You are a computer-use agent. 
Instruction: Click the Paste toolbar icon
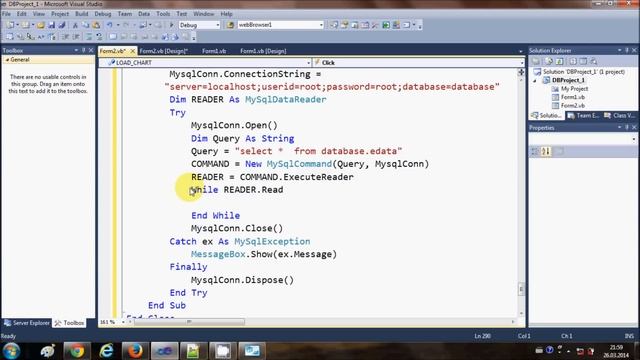(96, 25)
